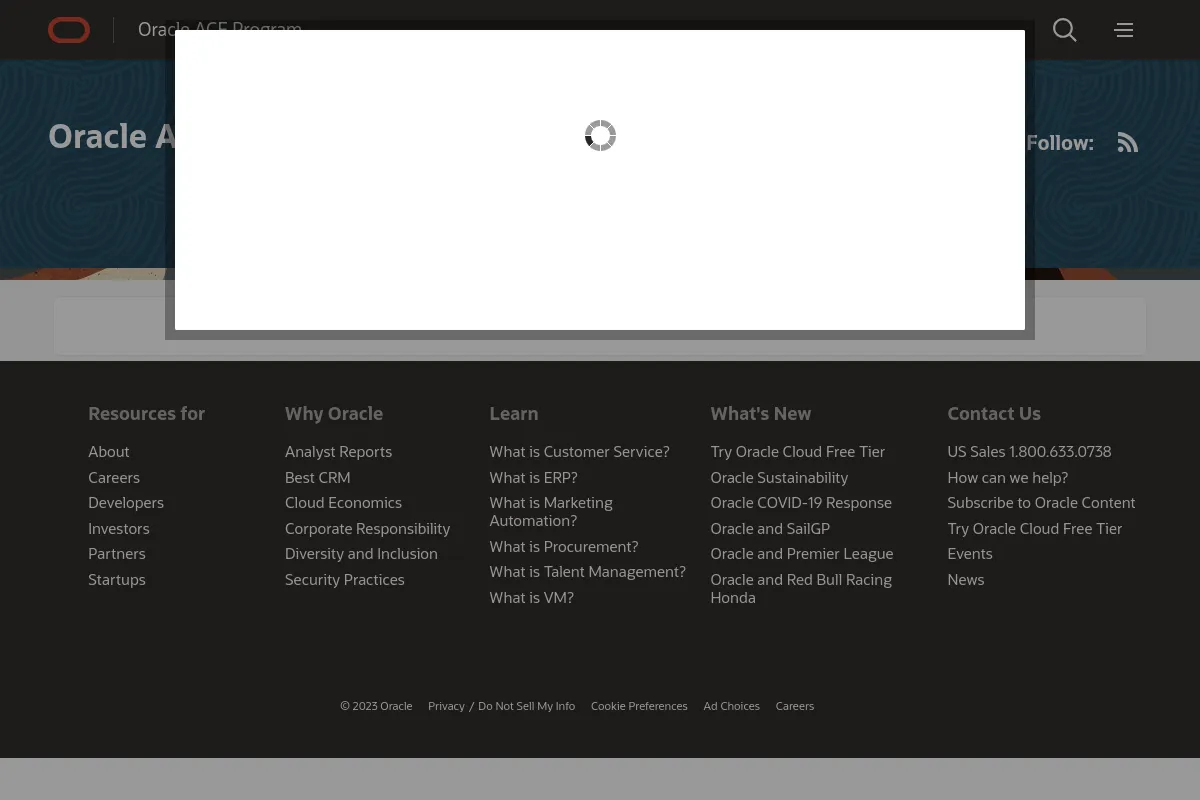Visit the Investors link
The width and height of the screenshot is (1200, 800).
click(x=119, y=529)
